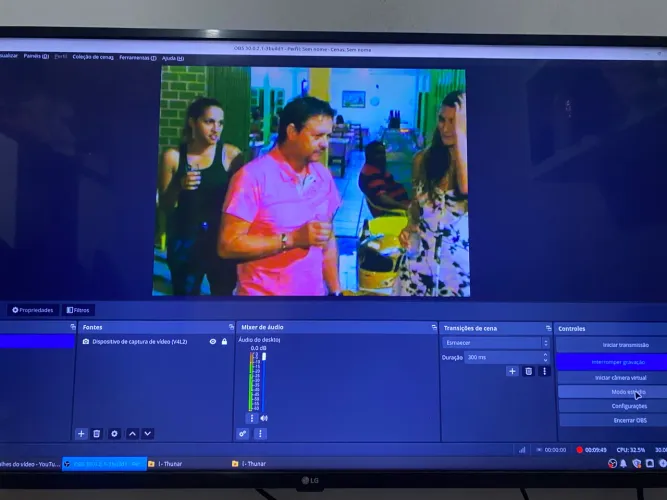
Task: Delete the transition using trash icon
Action: (528, 371)
